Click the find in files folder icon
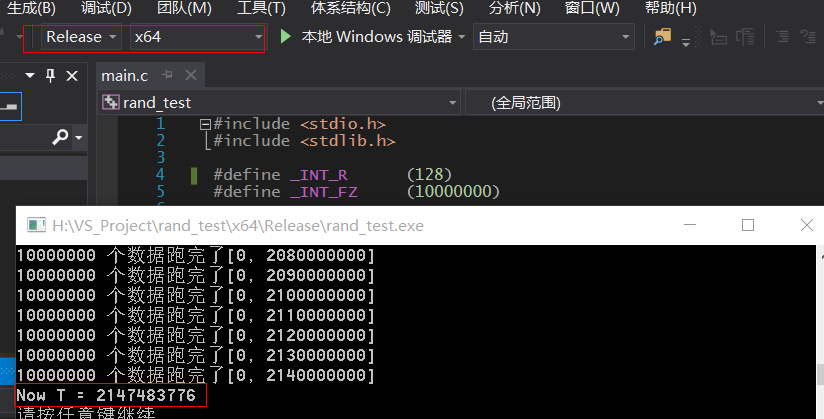Viewport: 824px width, 419px height. [x=663, y=36]
